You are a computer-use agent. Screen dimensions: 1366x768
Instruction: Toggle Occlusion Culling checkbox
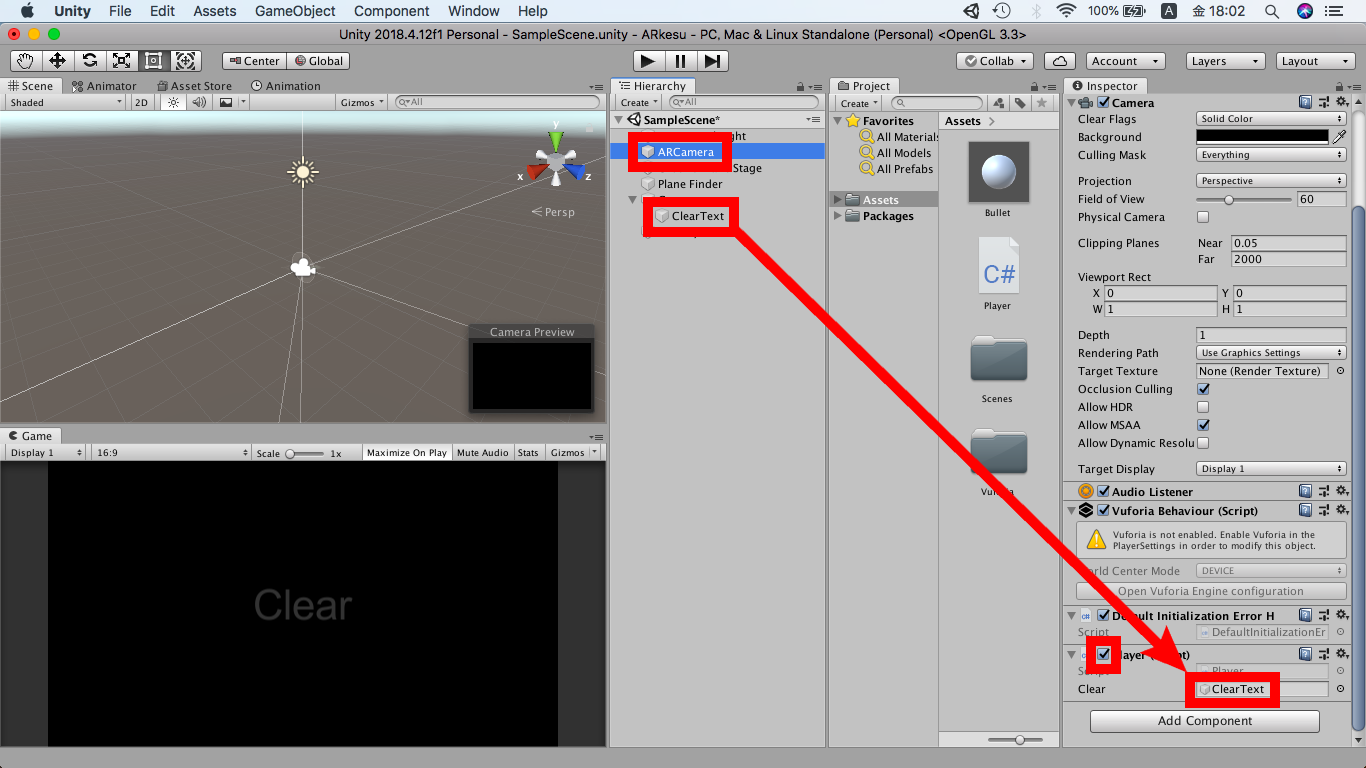click(1203, 389)
